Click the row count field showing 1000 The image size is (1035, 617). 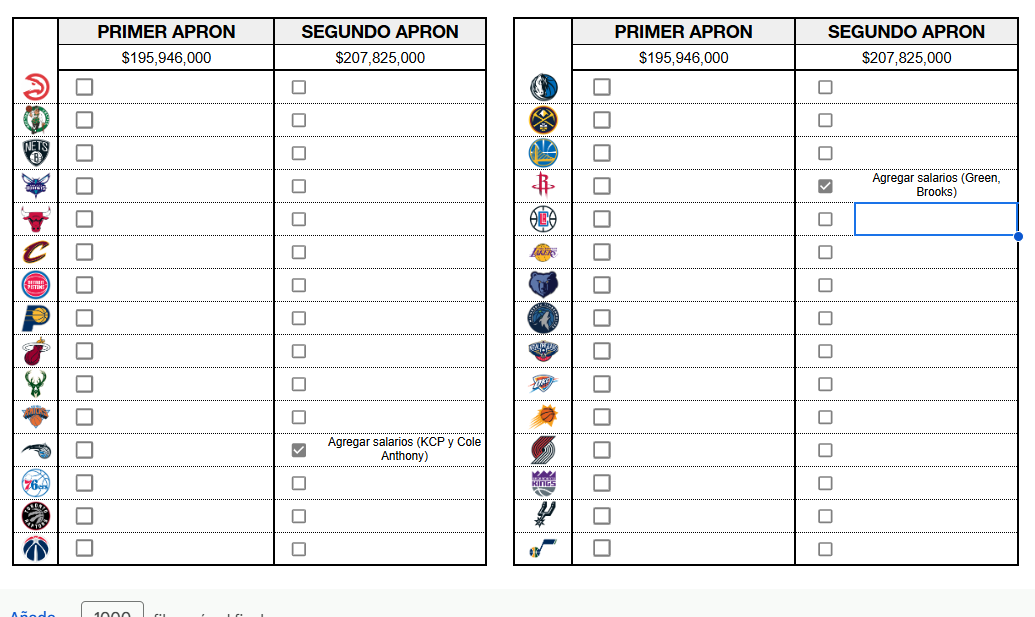[x=112, y=611]
